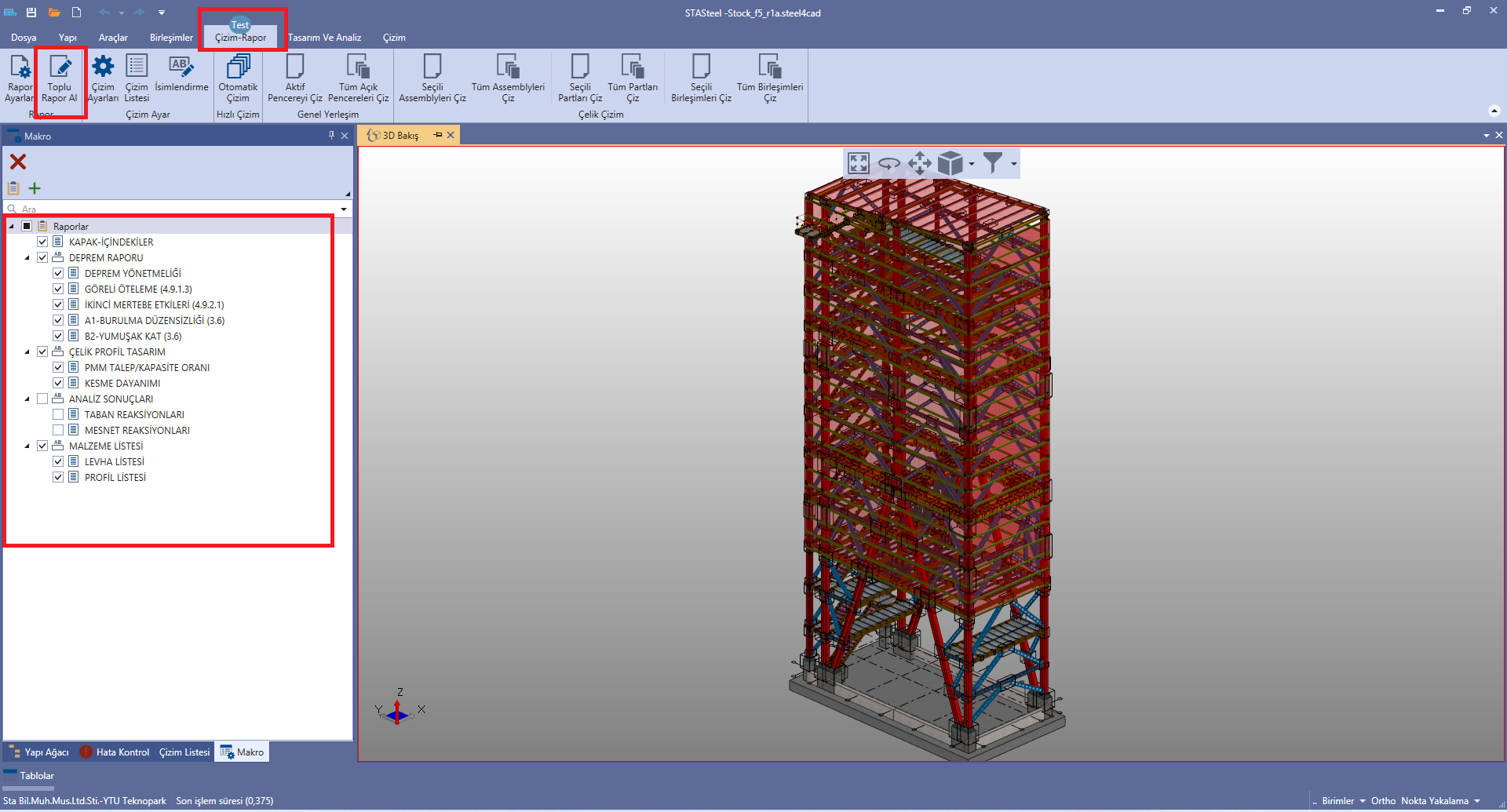Open Çizim Ayarları gear icon
The width and height of the screenshot is (1507, 812).
(x=103, y=67)
